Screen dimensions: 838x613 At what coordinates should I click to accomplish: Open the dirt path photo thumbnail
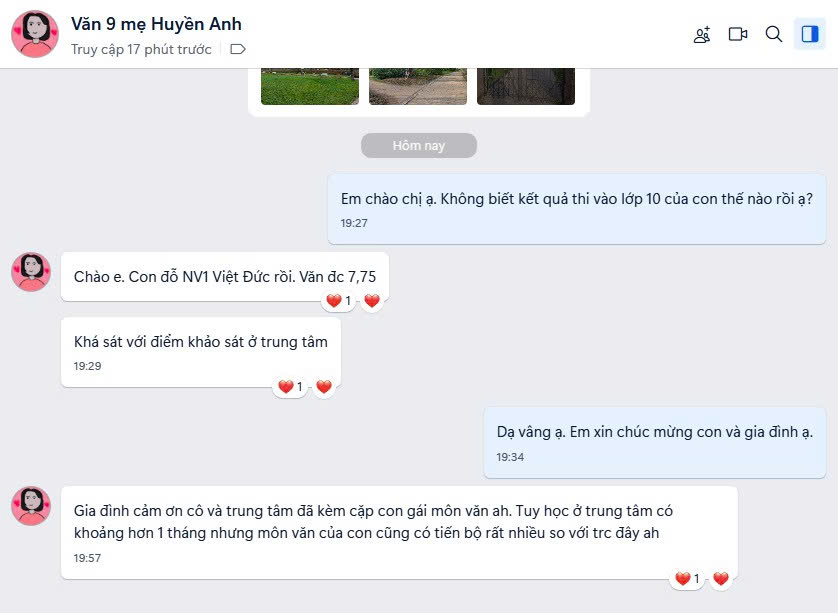[418, 87]
